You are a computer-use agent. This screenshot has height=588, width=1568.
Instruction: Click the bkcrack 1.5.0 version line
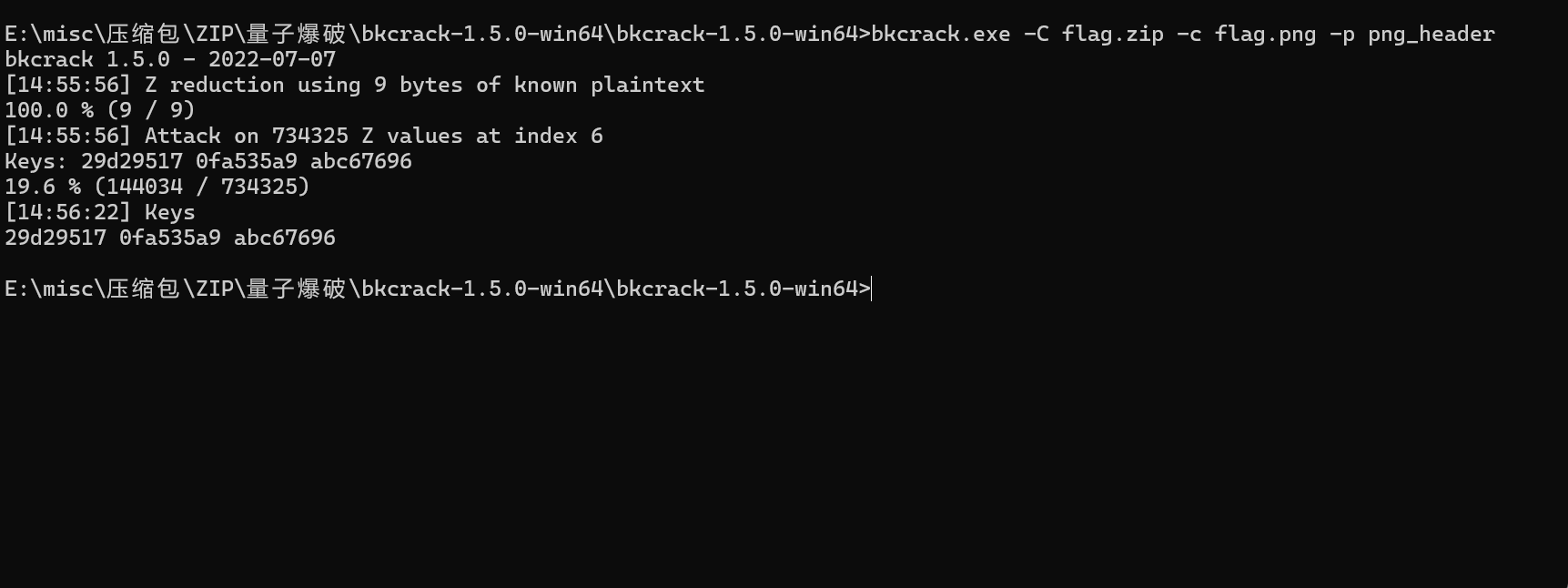tap(170, 59)
